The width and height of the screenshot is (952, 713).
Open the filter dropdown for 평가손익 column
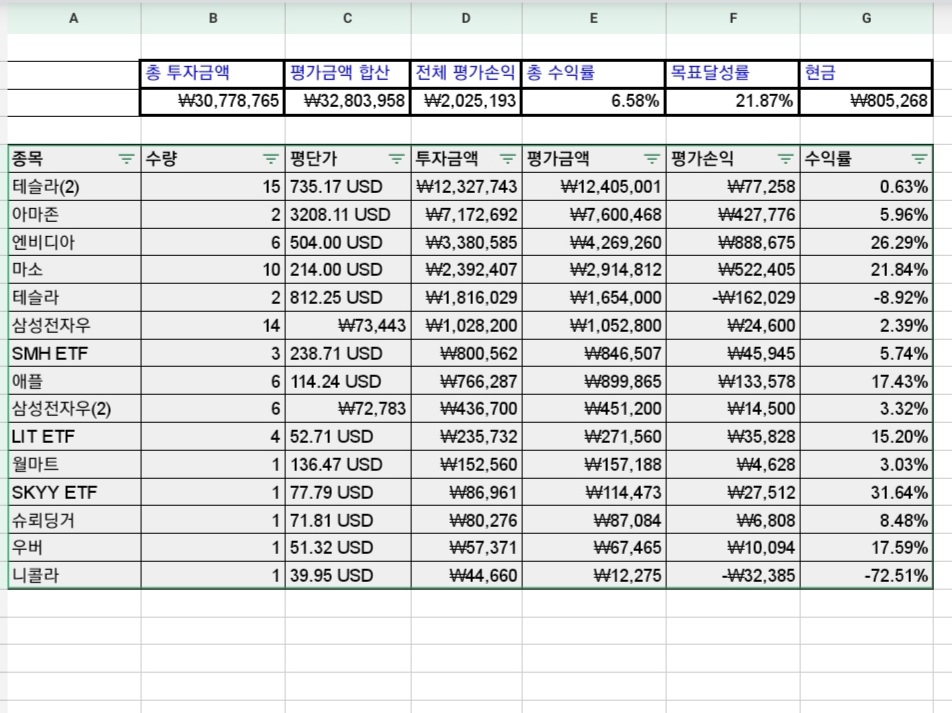(785, 159)
